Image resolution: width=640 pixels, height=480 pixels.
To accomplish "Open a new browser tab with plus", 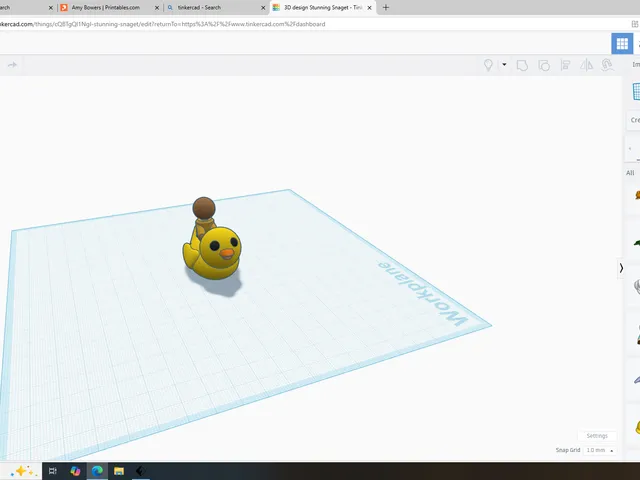I will coord(386,7).
